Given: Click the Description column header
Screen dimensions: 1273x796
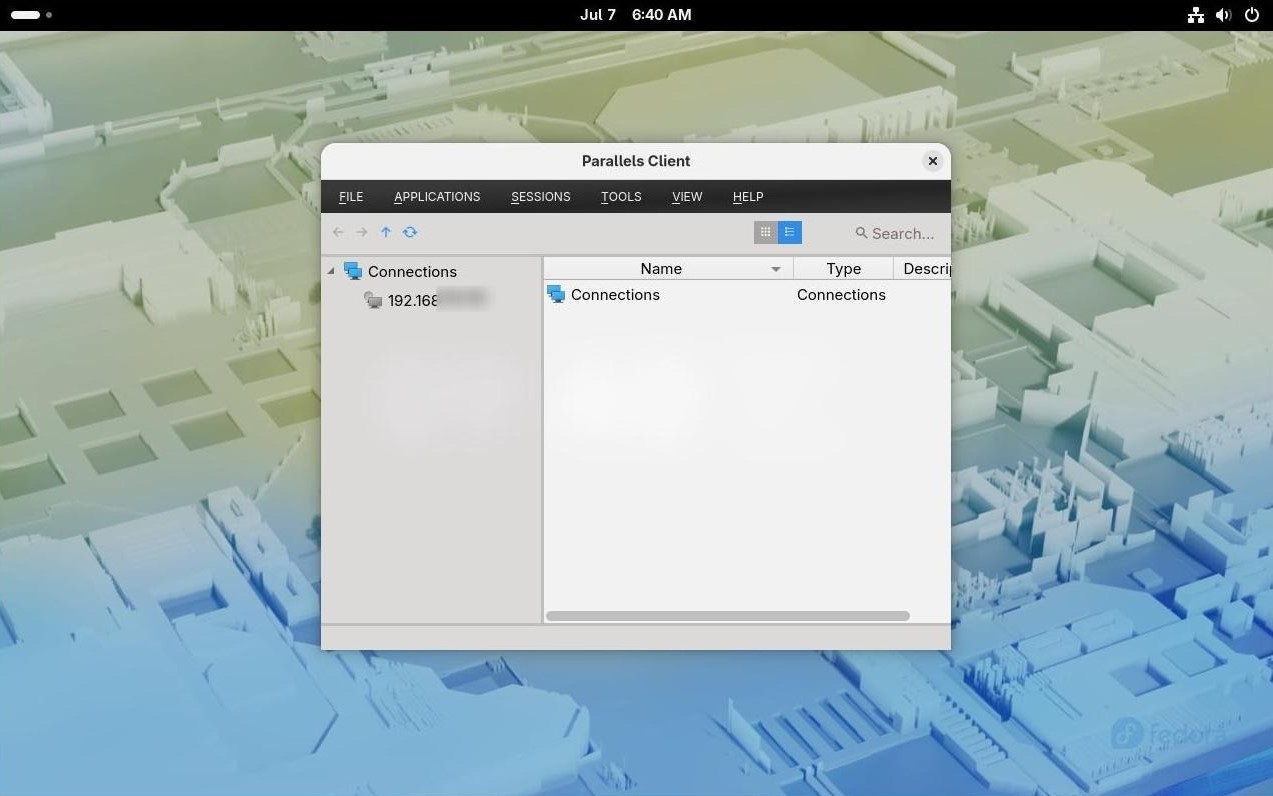Looking at the screenshot, I should point(922,269).
